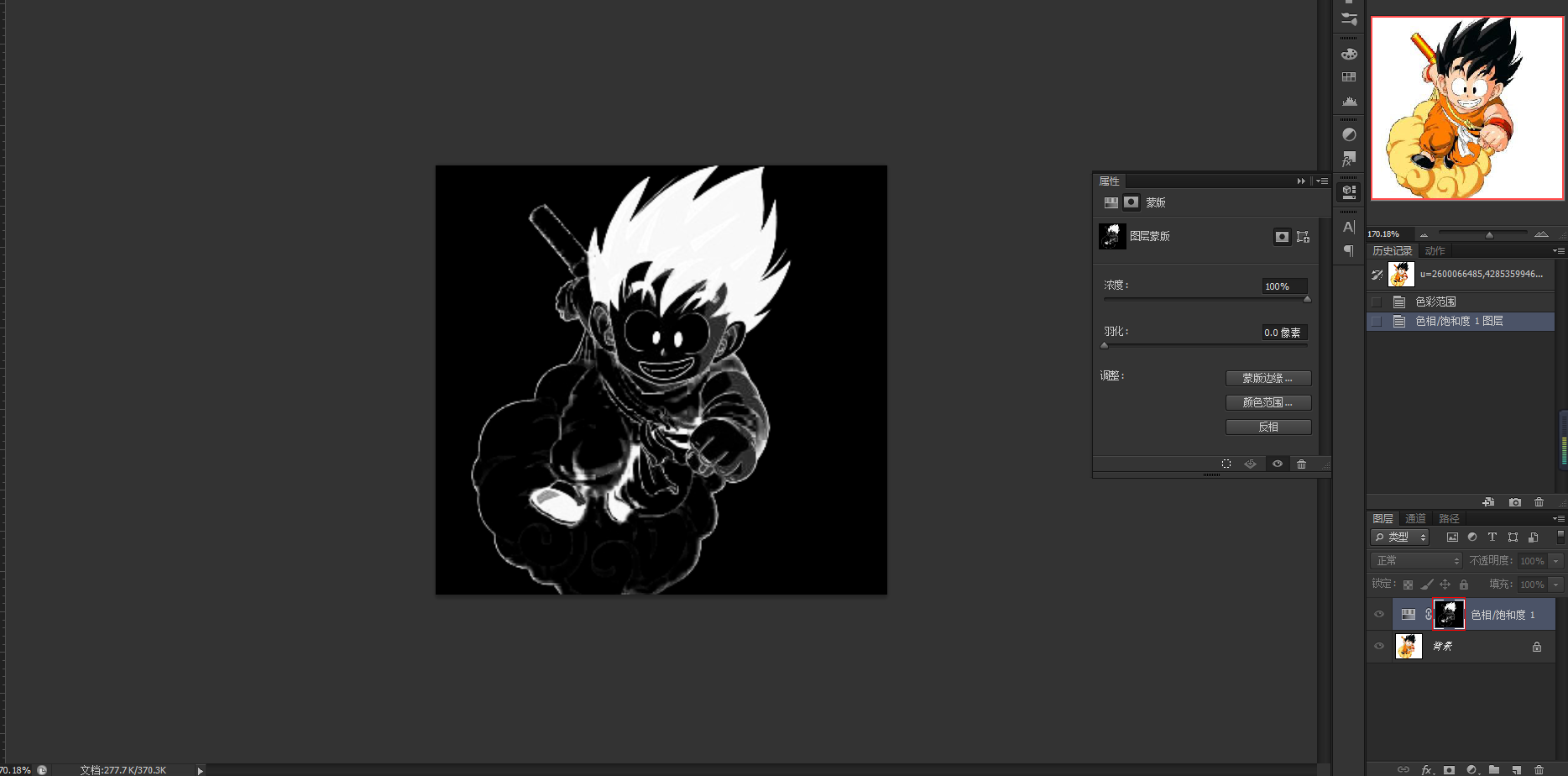The height and width of the screenshot is (776, 1568).
Task: Create a new fill or adjustment layer
Action: (1472, 769)
